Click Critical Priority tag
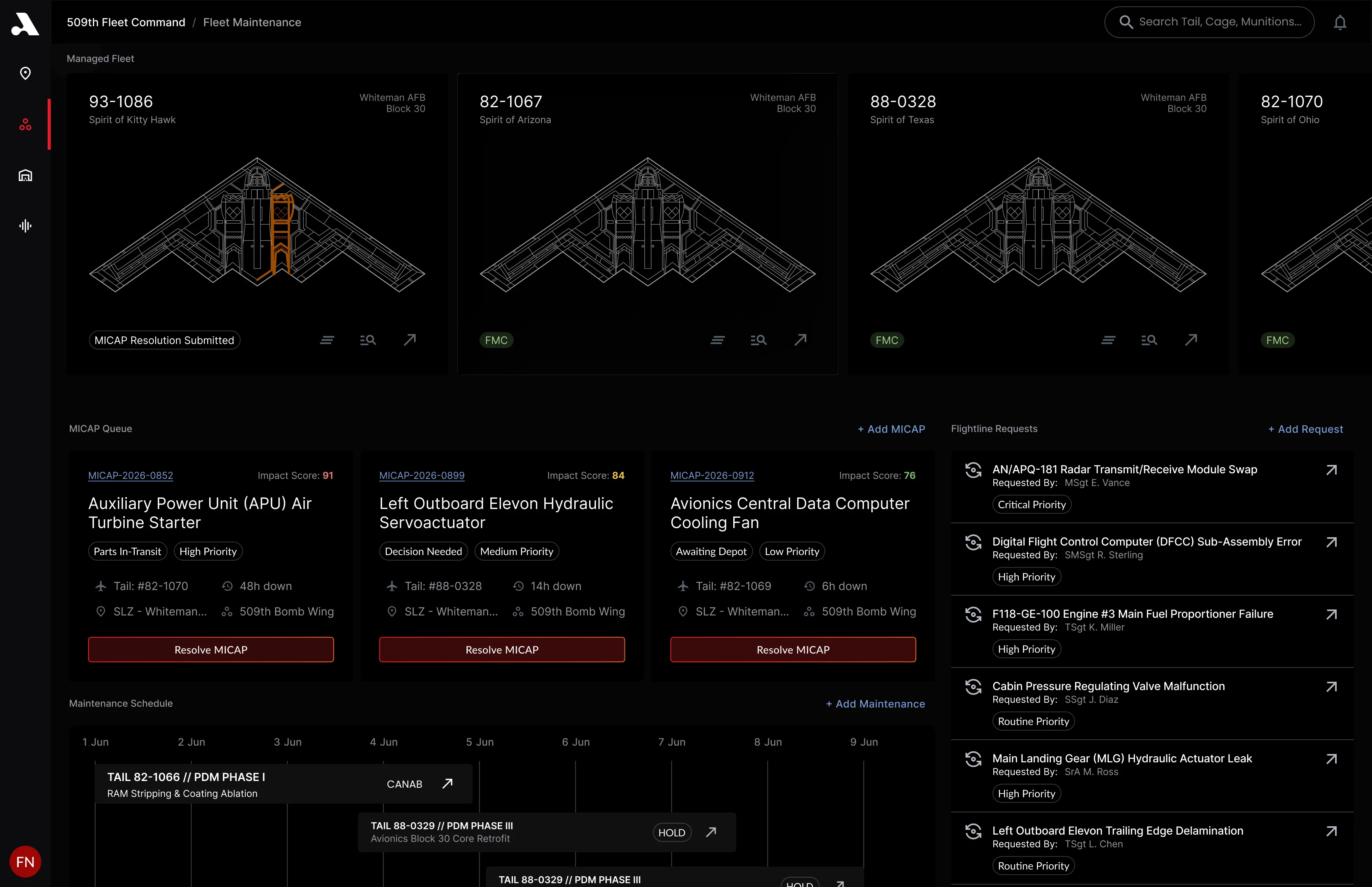The height and width of the screenshot is (887, 1372). (x=1032, y=505)
